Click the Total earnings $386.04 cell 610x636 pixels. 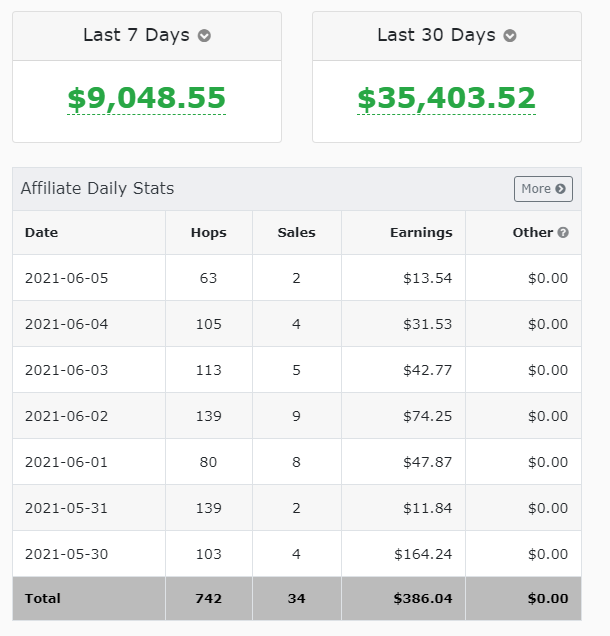coord(421,598)
